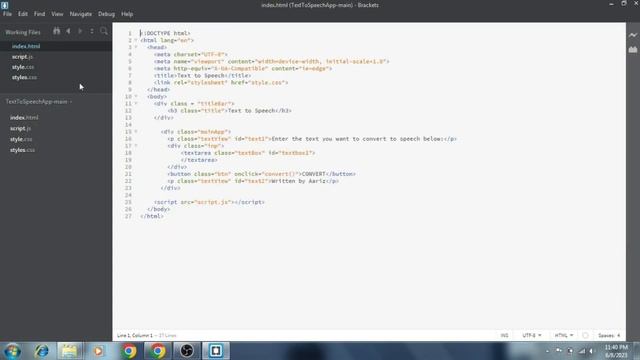Click the stylesheet link tag on line 8
The image size is (640, 360).
click(x=221, y=82)
